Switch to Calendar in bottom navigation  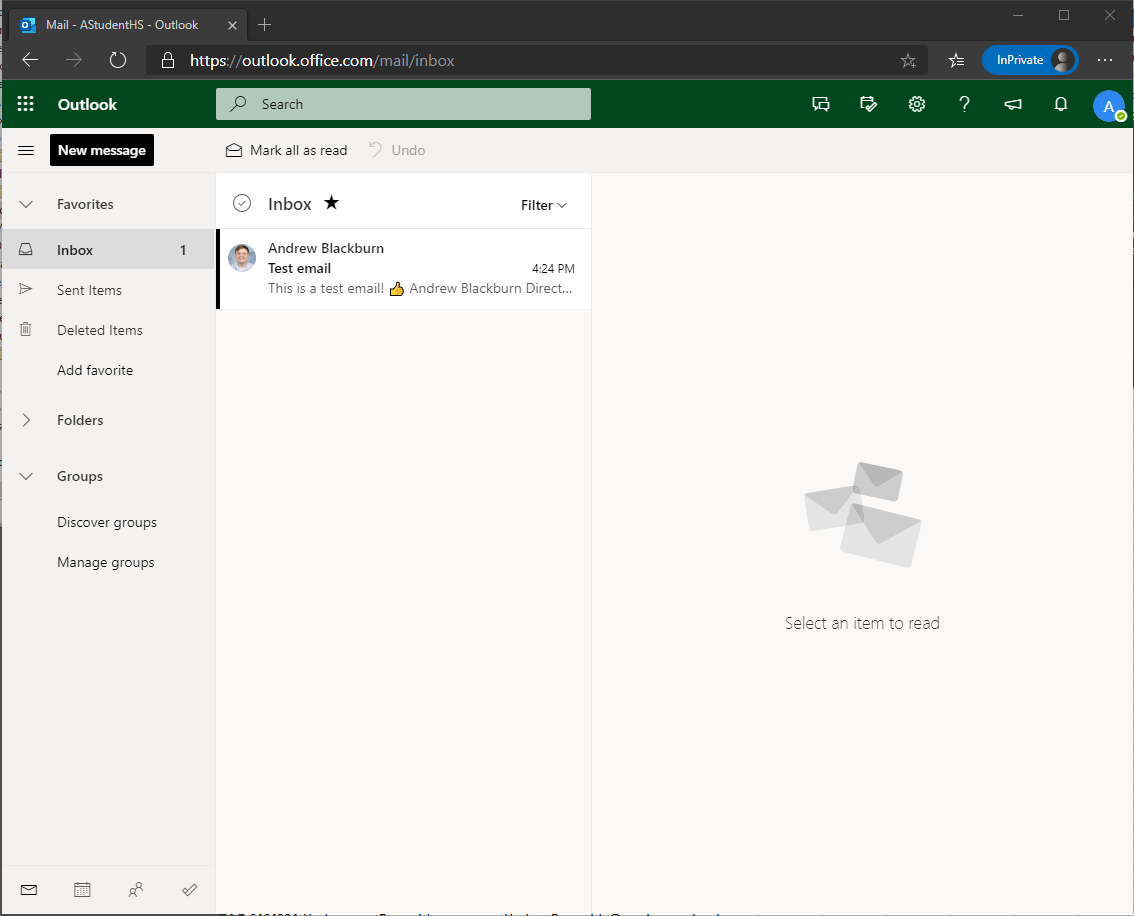point(82,889)
